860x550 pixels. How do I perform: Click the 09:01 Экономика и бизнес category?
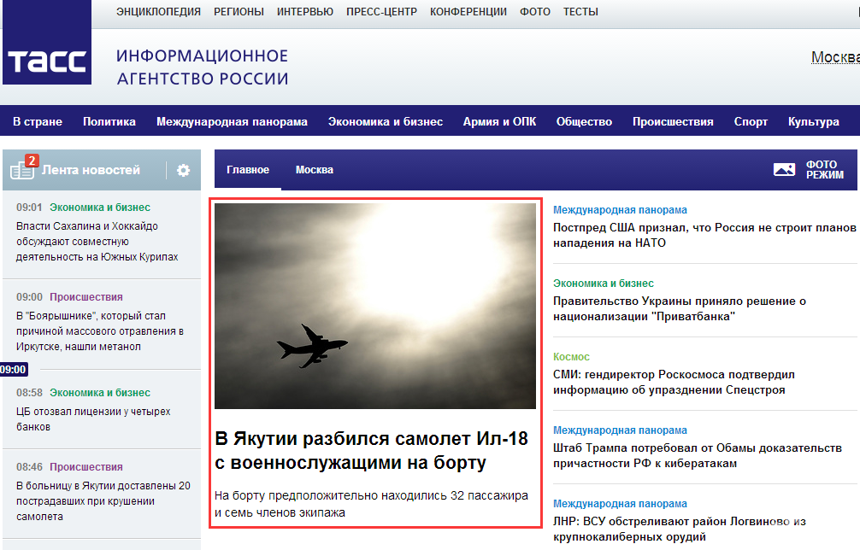[x=100, y=207]
